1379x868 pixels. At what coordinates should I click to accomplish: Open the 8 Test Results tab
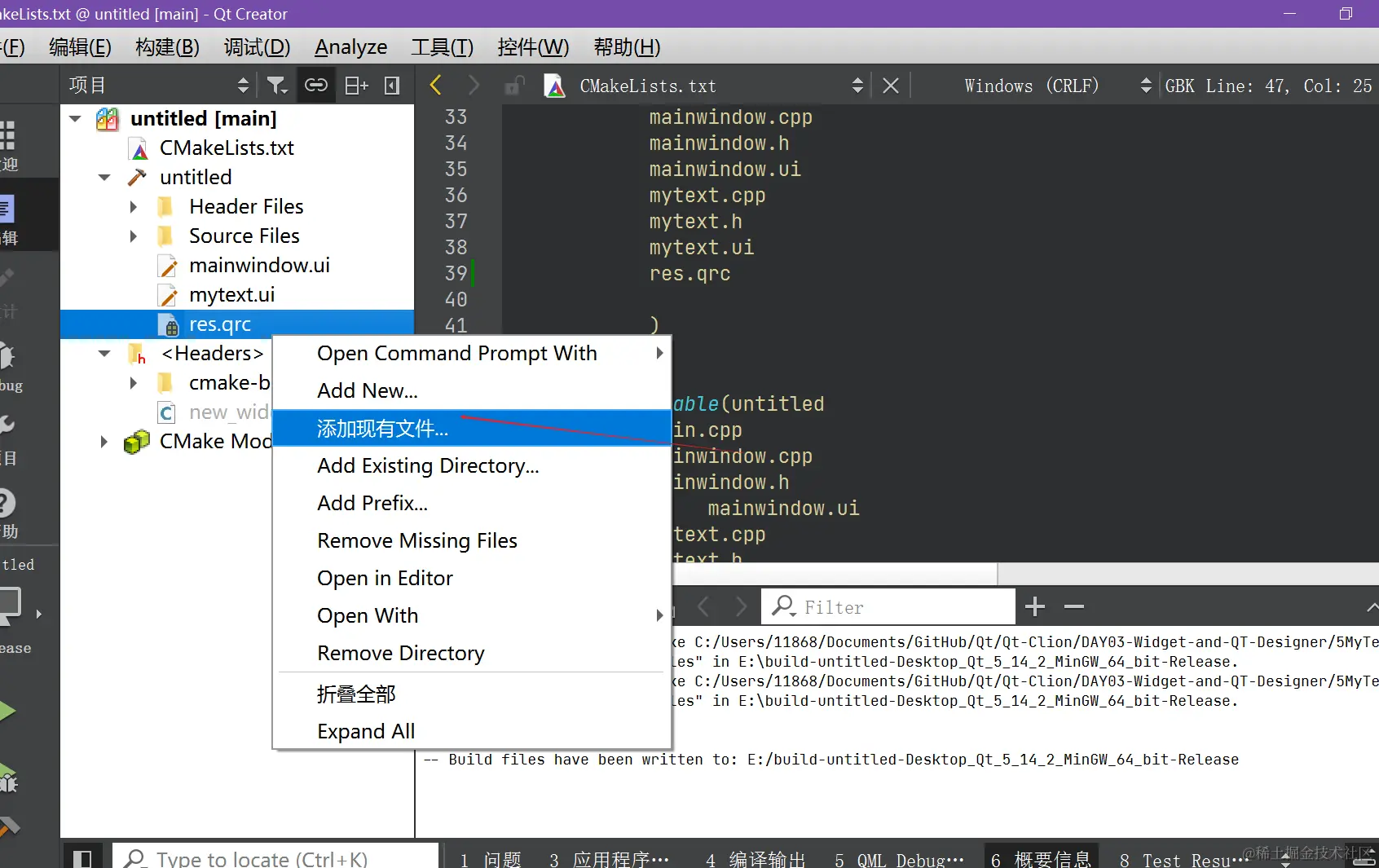(x=1183, y=860)
